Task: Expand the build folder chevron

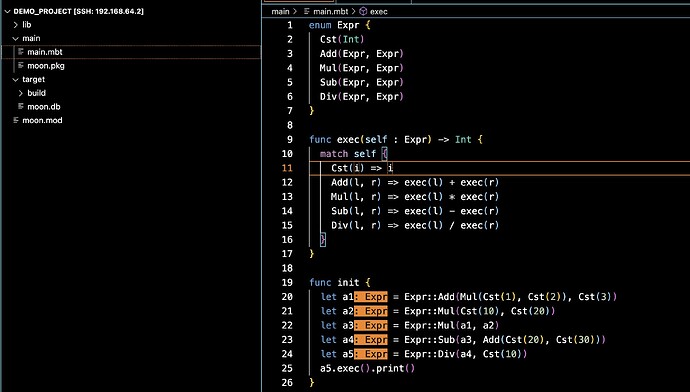Action: point(21,93)
